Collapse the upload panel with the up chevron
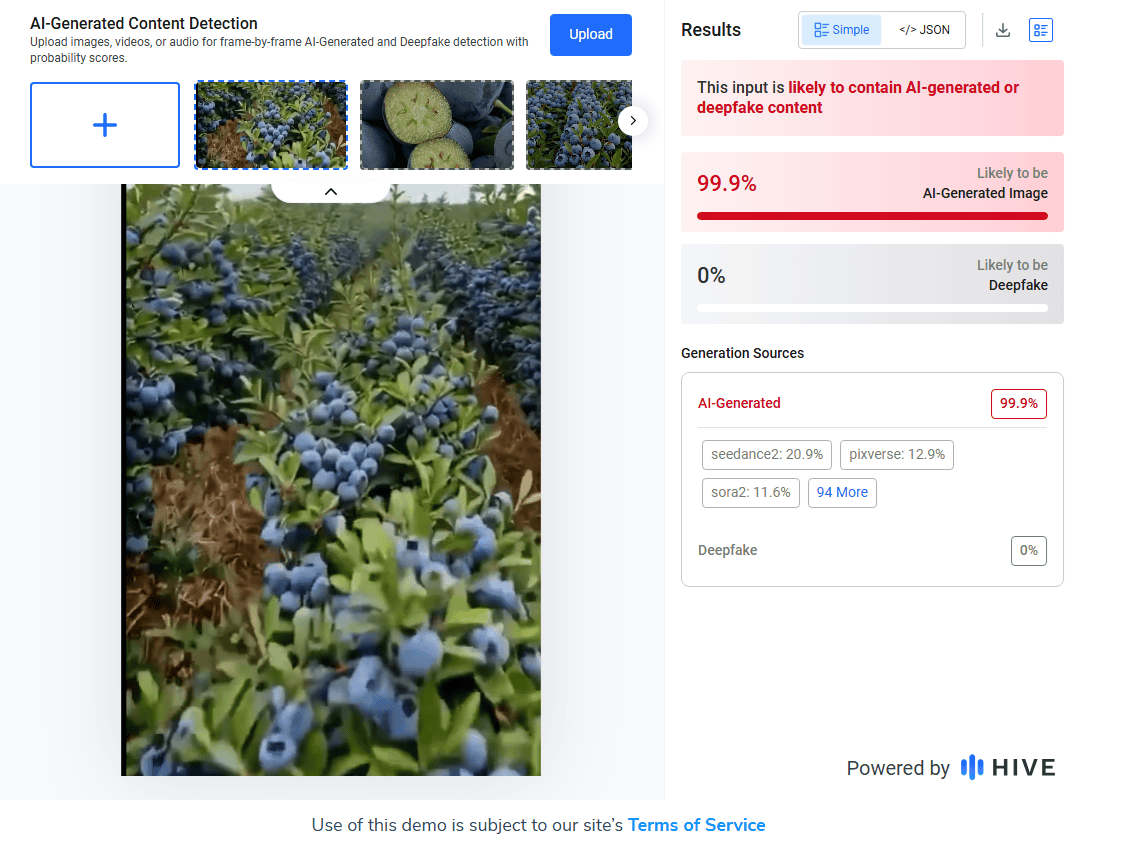 tap(331, 191)
